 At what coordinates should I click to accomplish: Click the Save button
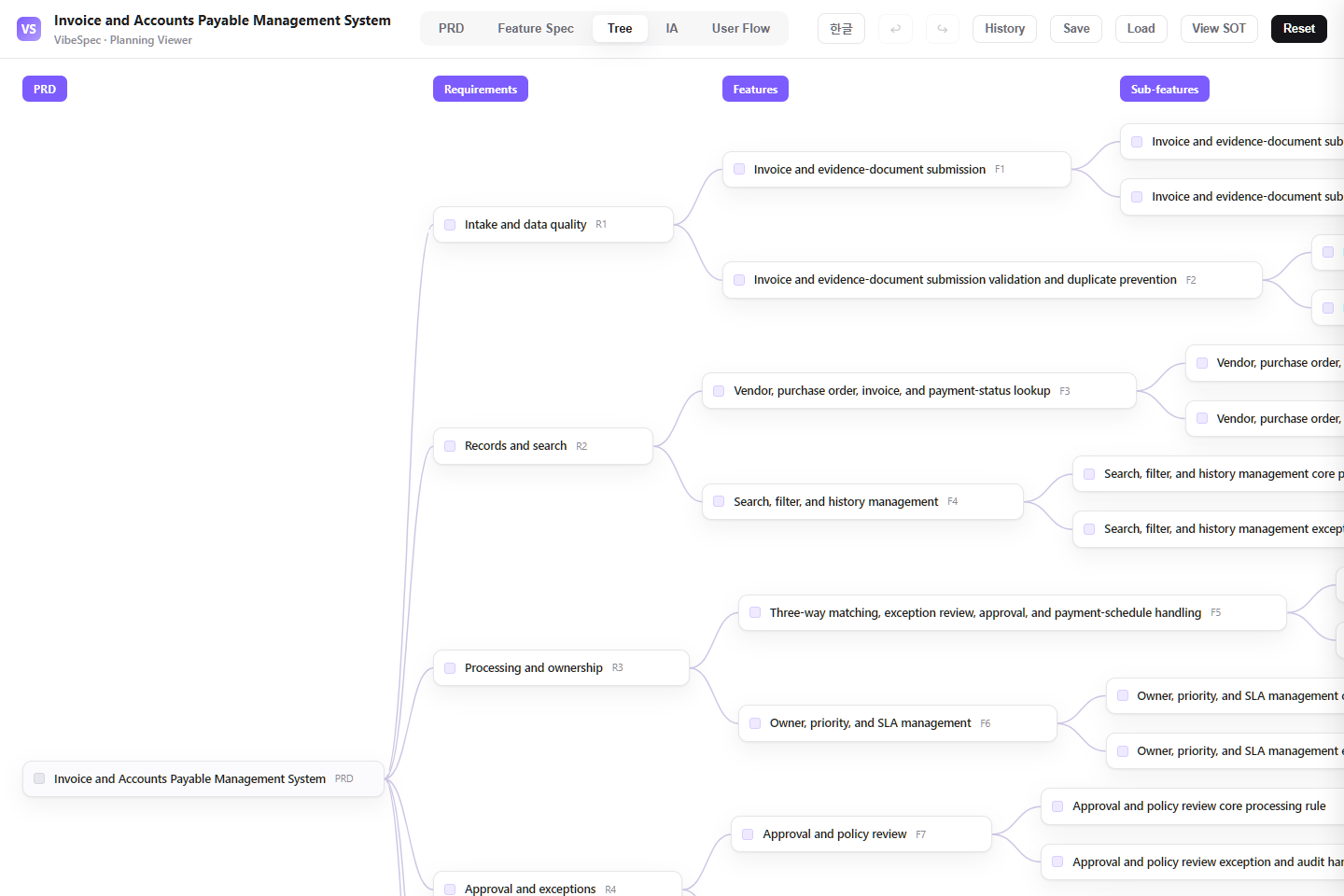click(x=1076, y=29)
